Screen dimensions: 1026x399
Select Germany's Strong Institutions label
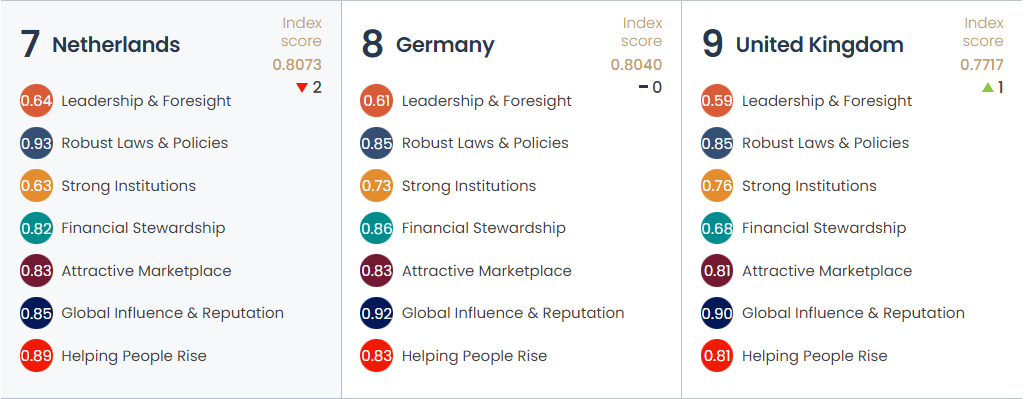[469, 186]
